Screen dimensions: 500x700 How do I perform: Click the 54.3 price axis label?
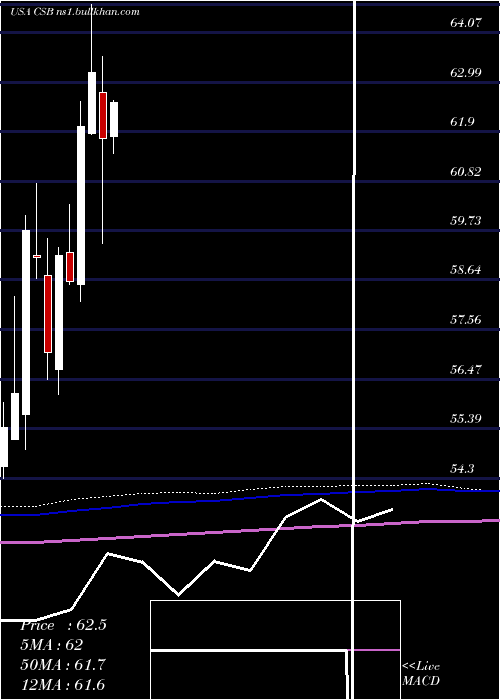click(x=462, y=469)
